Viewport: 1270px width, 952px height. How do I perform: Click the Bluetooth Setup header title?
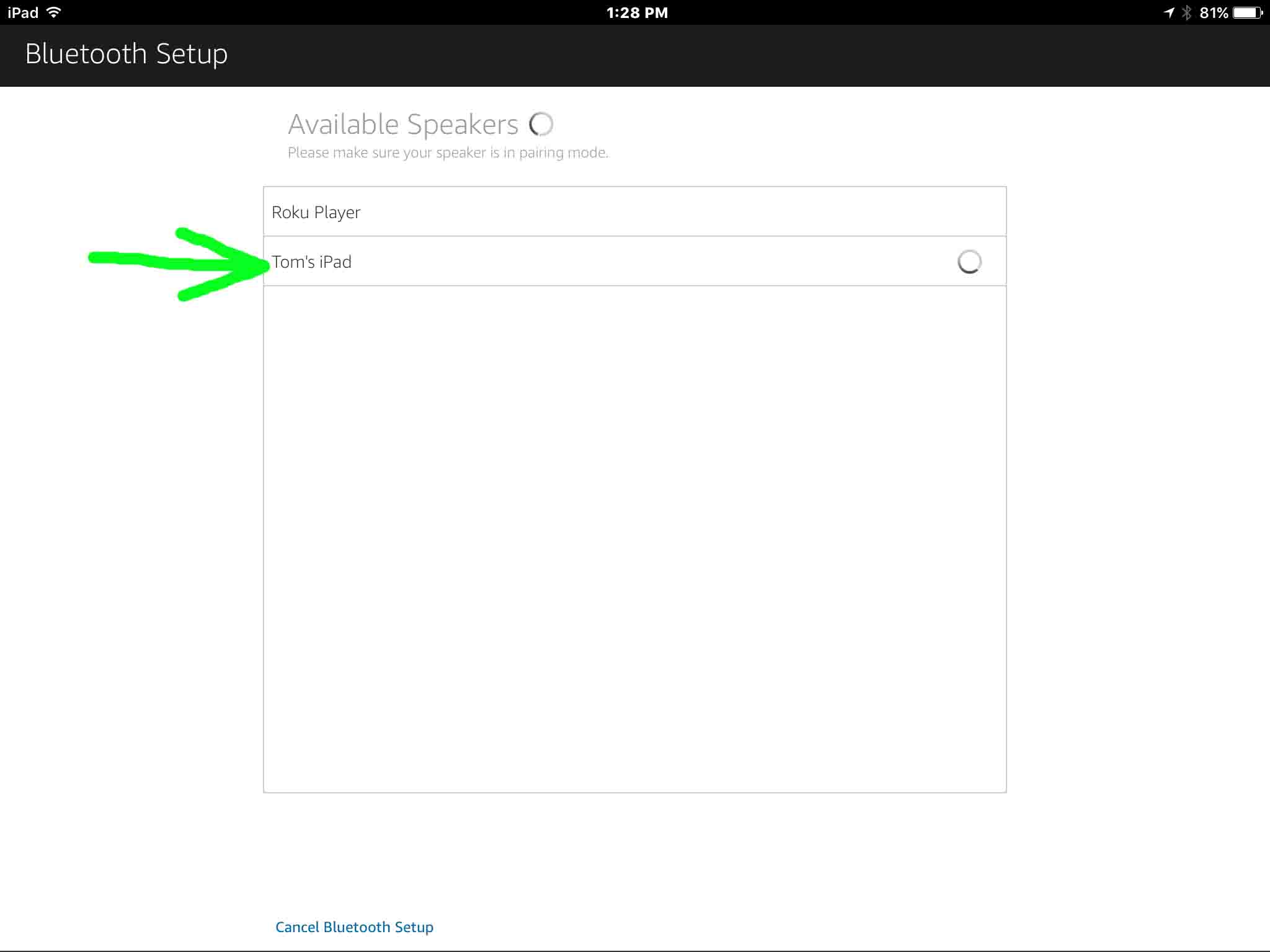point(127,54)
